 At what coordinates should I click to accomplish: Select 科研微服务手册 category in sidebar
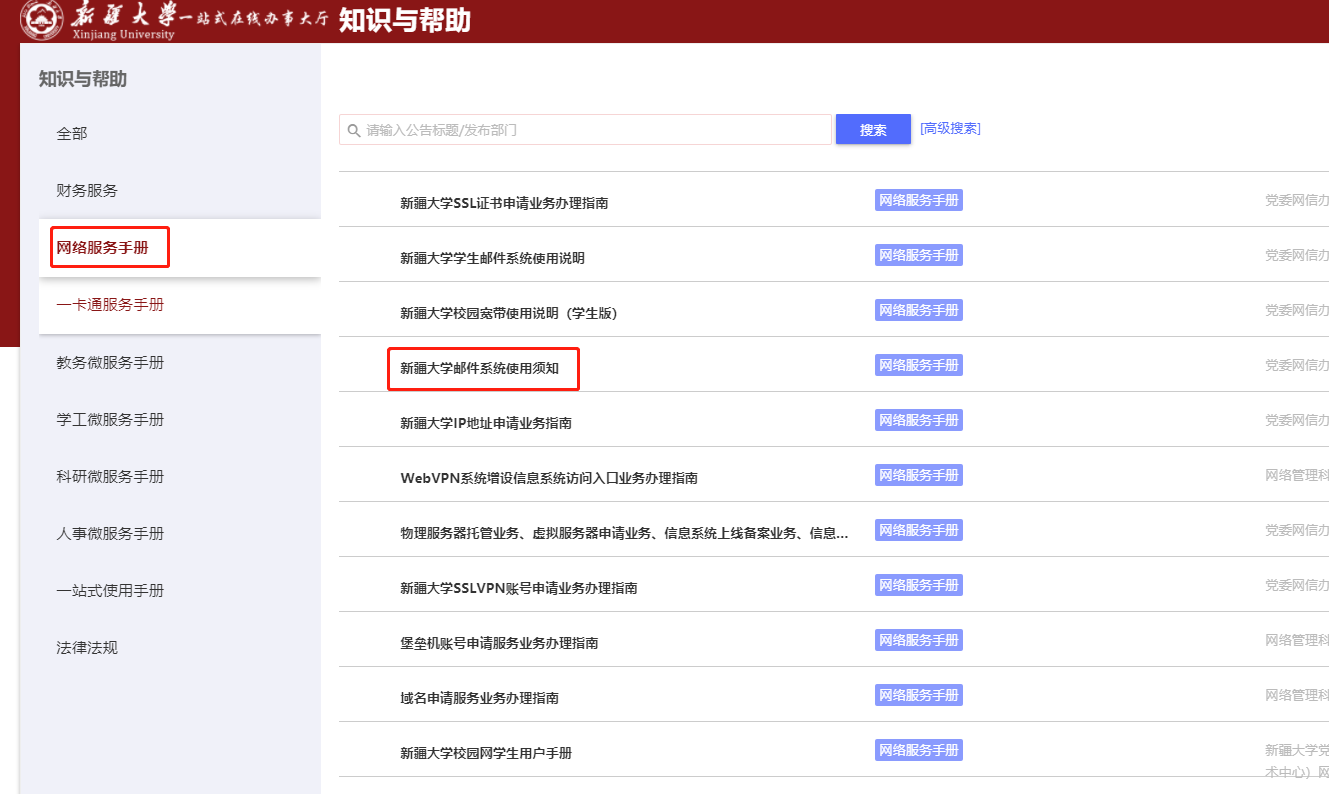[x=110, y=477]
